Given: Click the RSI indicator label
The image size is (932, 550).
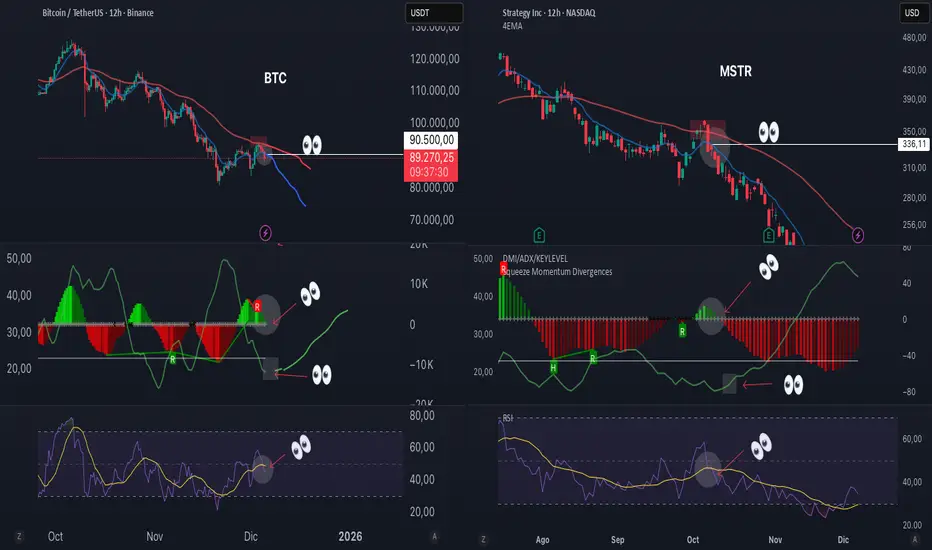Looking at the screenshot, I should tap(508, 418).
